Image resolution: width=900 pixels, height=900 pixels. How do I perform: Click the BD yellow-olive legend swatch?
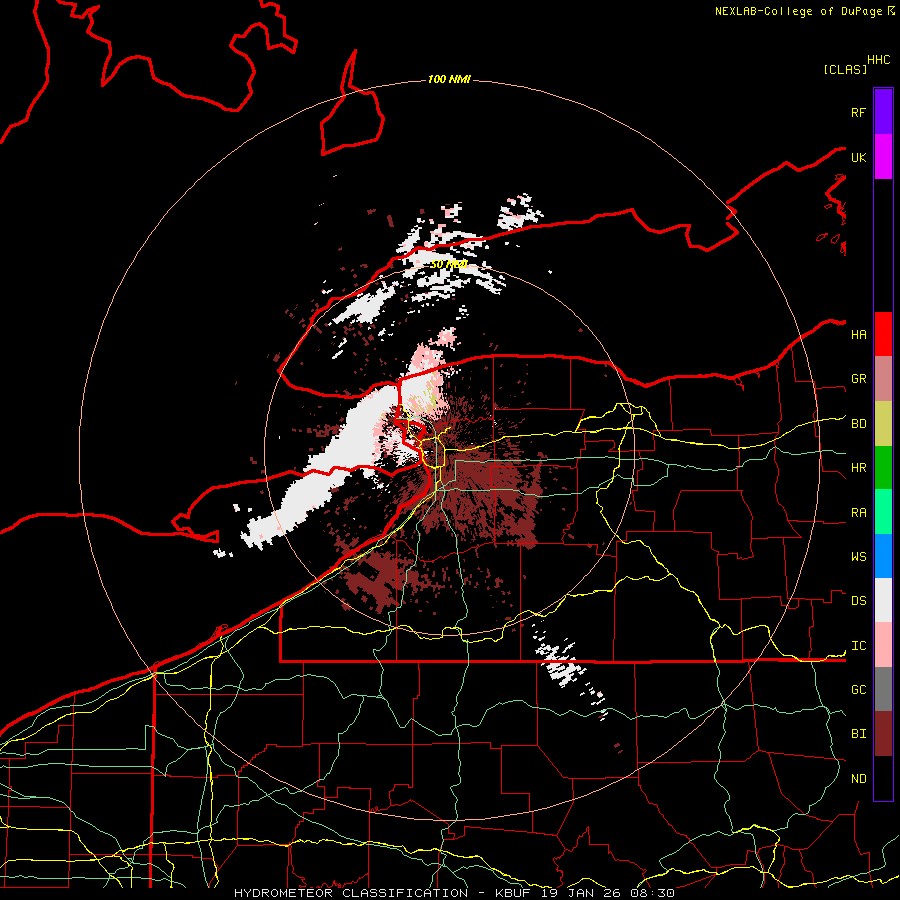tap(883, 424)
